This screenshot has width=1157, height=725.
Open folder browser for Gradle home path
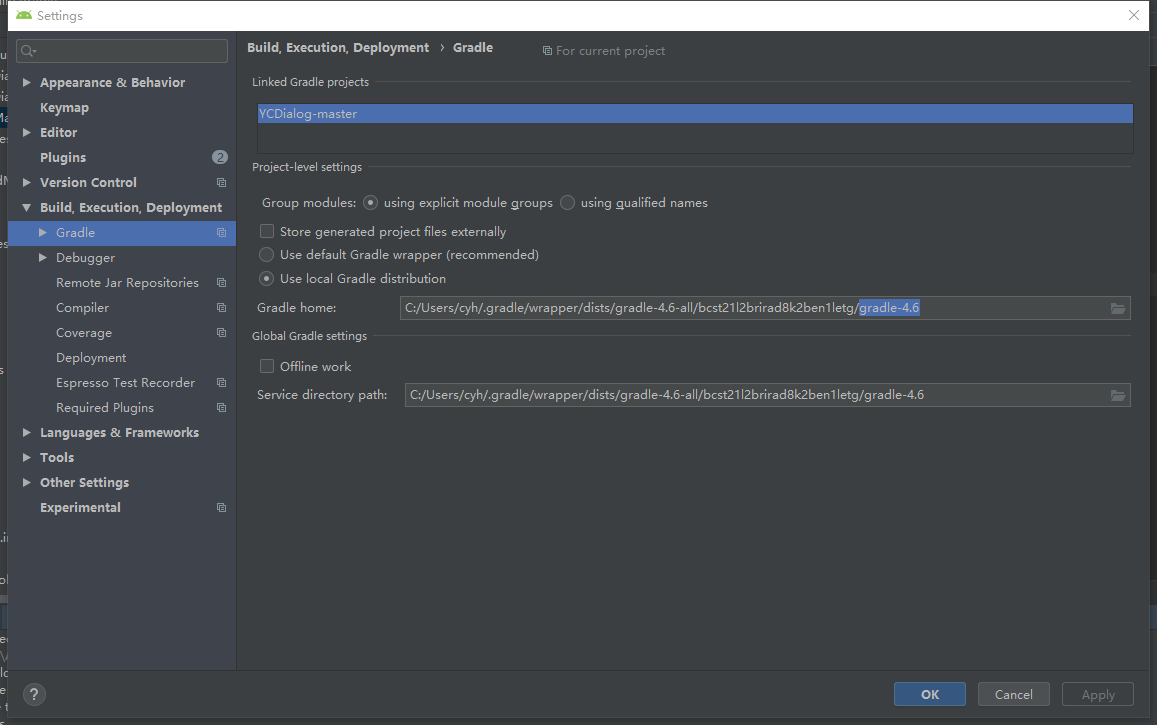(x=1117, y=308)
